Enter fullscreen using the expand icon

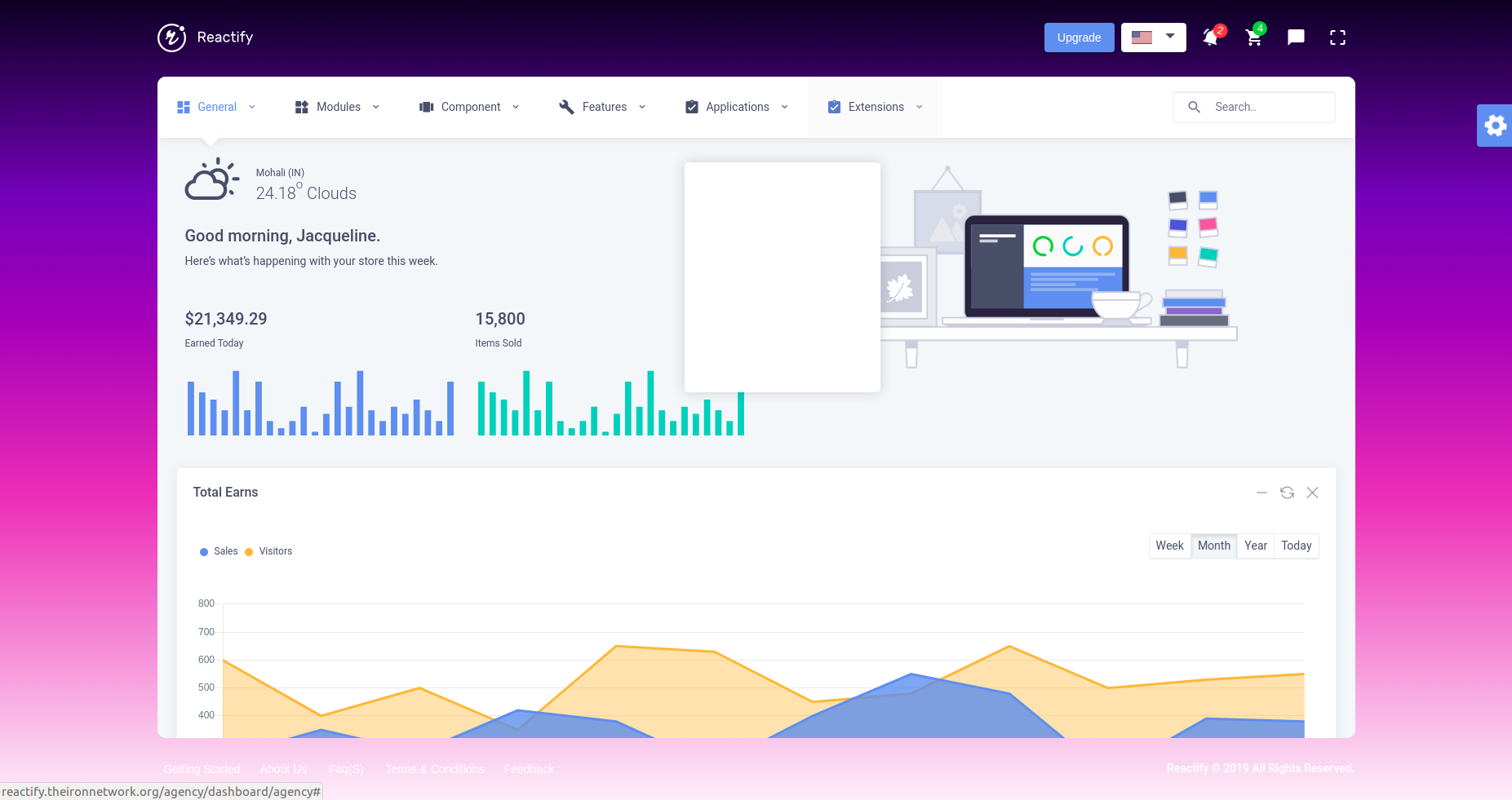pyautogui.click(x=1337, y=38)
